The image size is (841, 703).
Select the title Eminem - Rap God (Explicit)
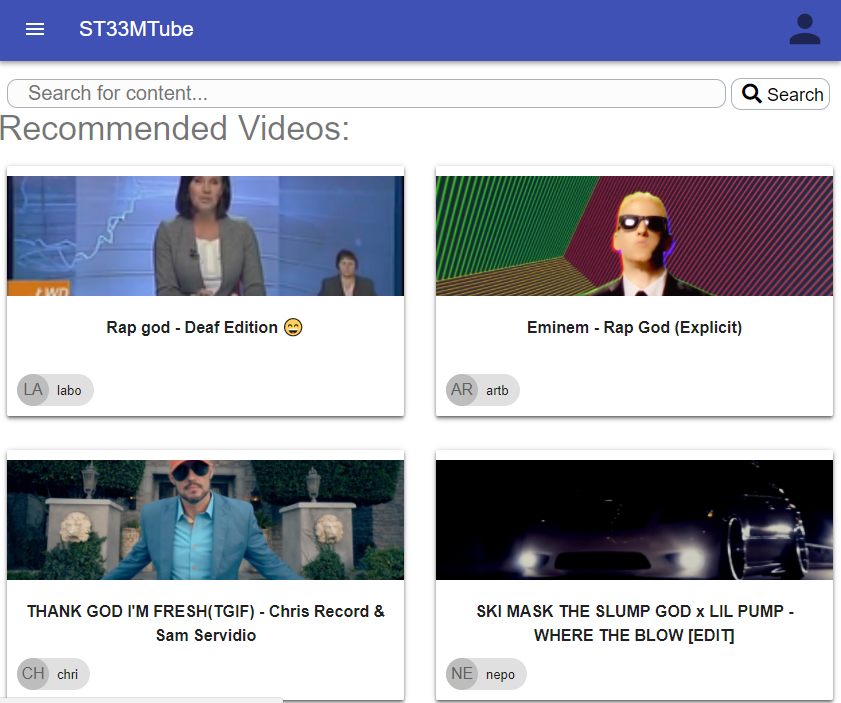pyautogui.click(x=635, y=327)
